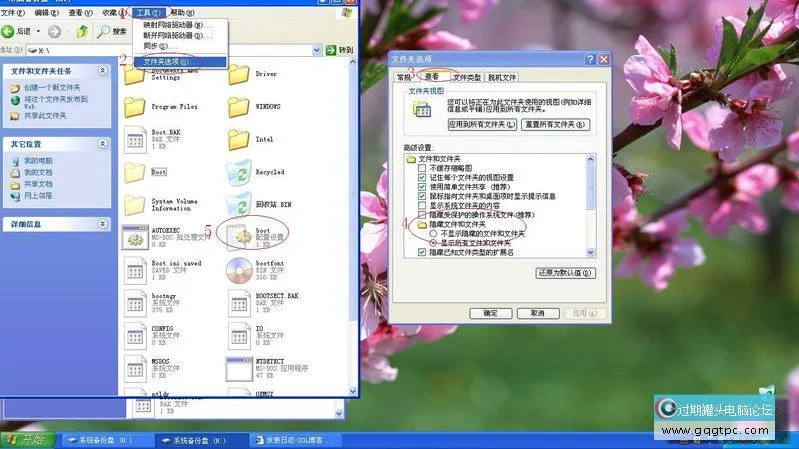Click the Windows 开始 Start button
The height and width of the screenshot is (449, 799).
pyautogui.click(x=26, y=439)
